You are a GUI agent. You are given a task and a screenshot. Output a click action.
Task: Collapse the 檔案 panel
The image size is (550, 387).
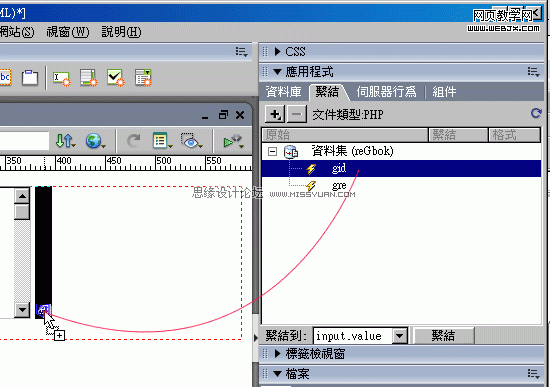click(x=277, y=374)
